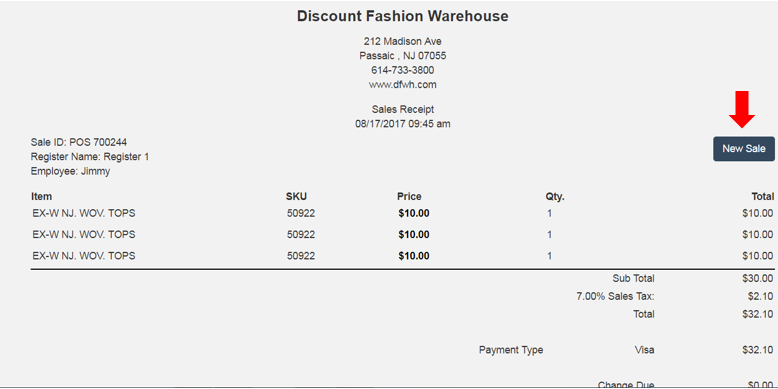Click the 212 Madison Ave address line
Screen dimensions: 778x389
click(x=402, y=41)
